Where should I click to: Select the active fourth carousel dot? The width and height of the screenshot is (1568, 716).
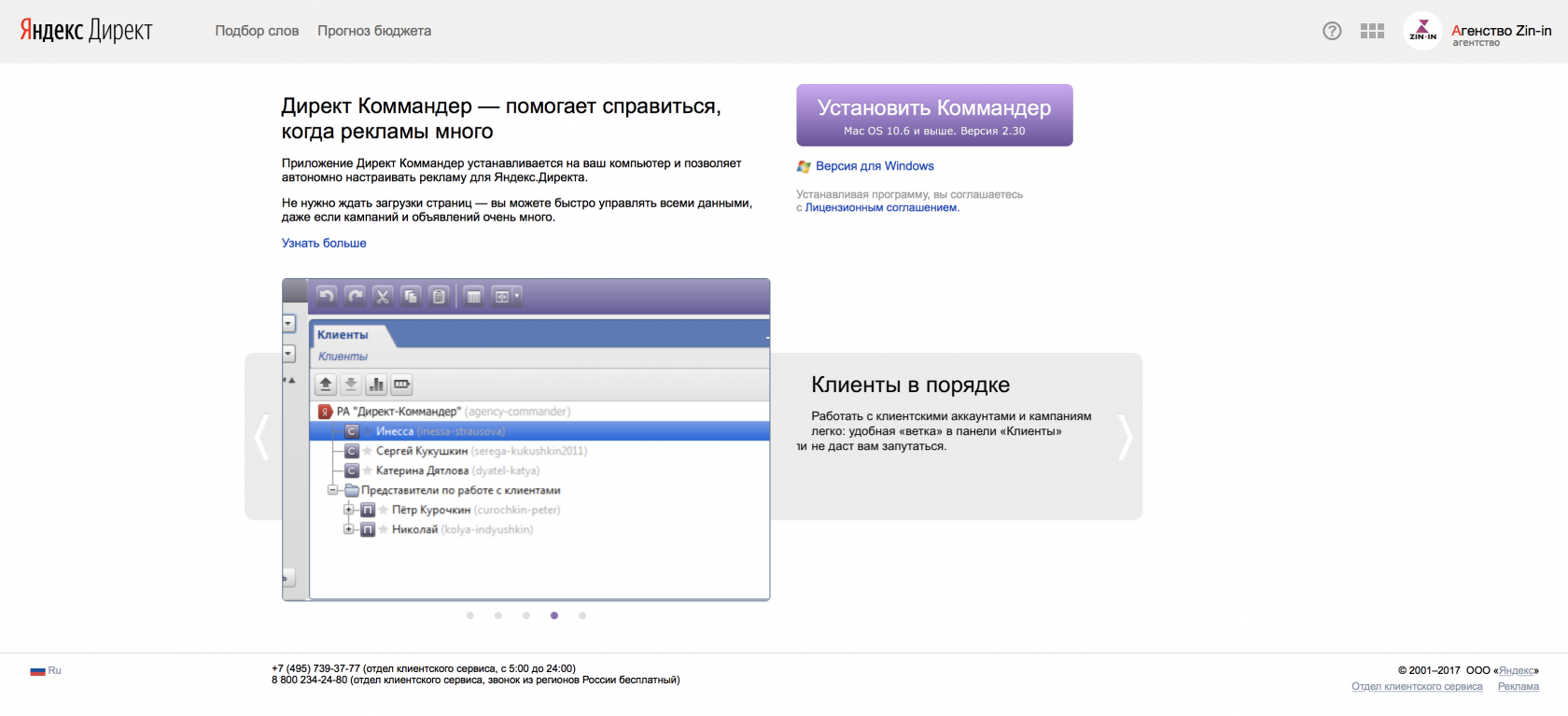coord(554,615)
